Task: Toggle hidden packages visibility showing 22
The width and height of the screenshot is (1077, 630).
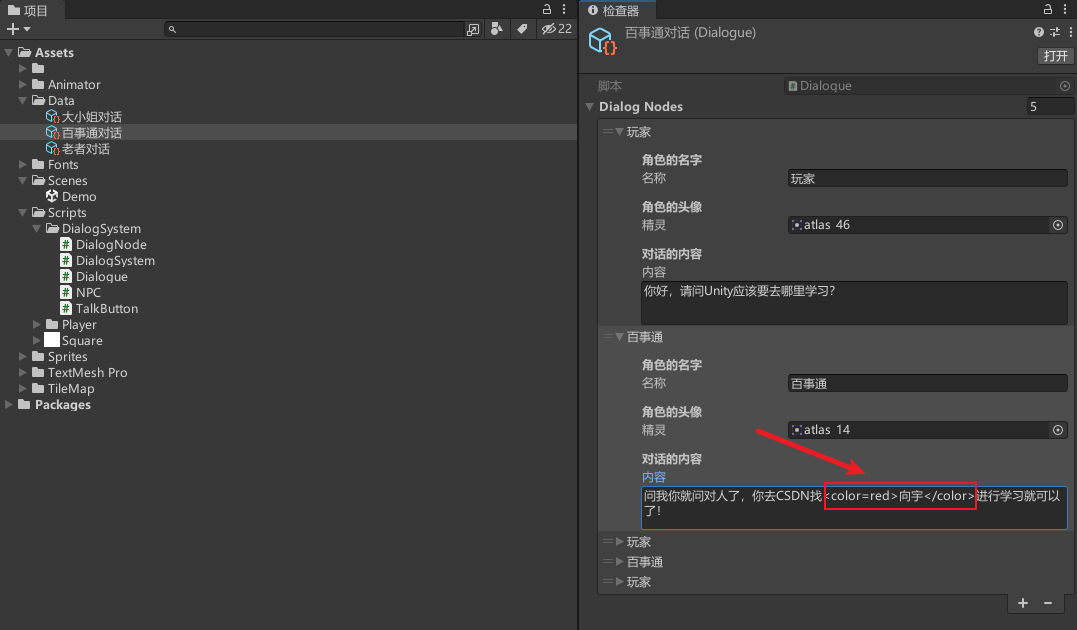Action: [556, 29]
